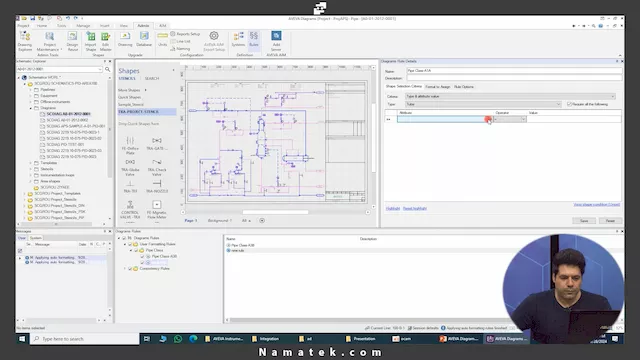
Task: Click the Rules icon in Definition group
Action: 254,39
